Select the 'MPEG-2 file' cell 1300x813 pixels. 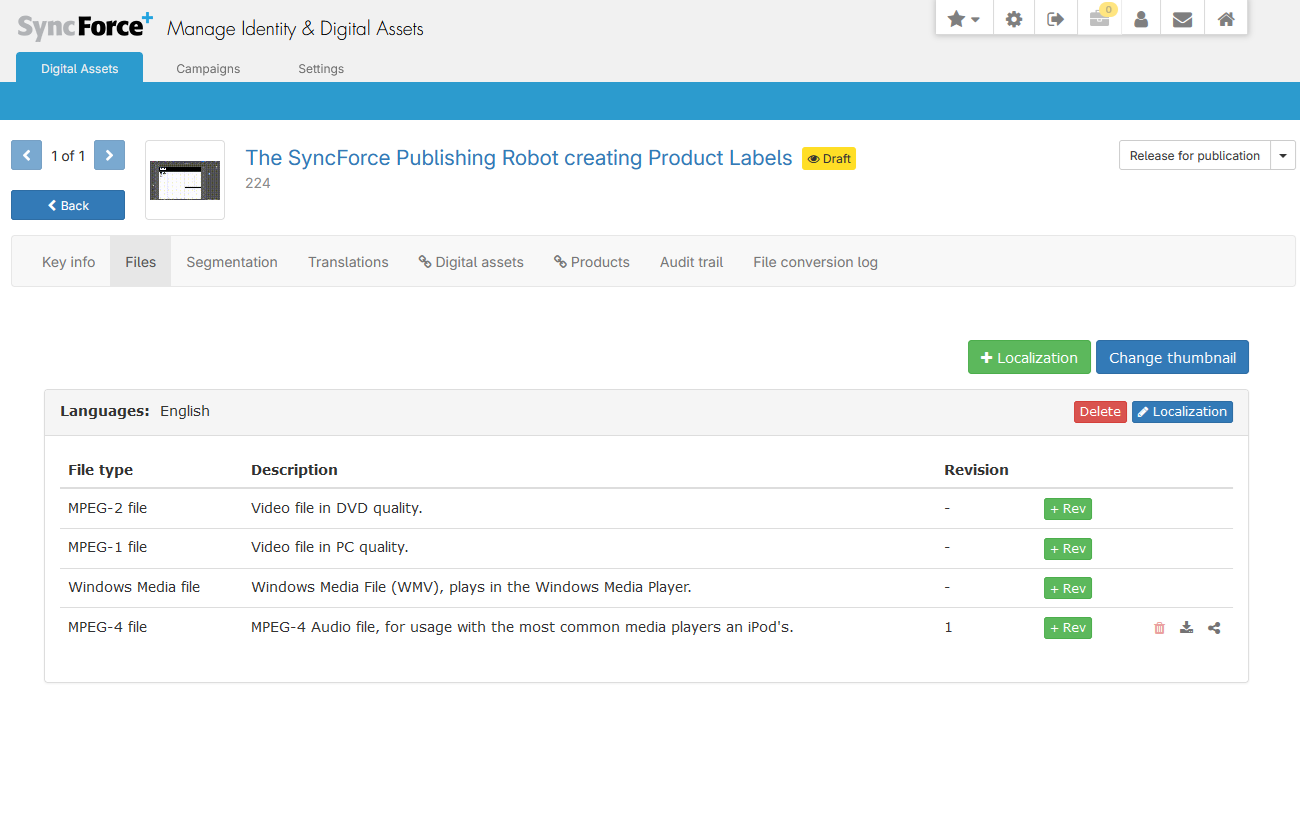click(x=107, y=508)
